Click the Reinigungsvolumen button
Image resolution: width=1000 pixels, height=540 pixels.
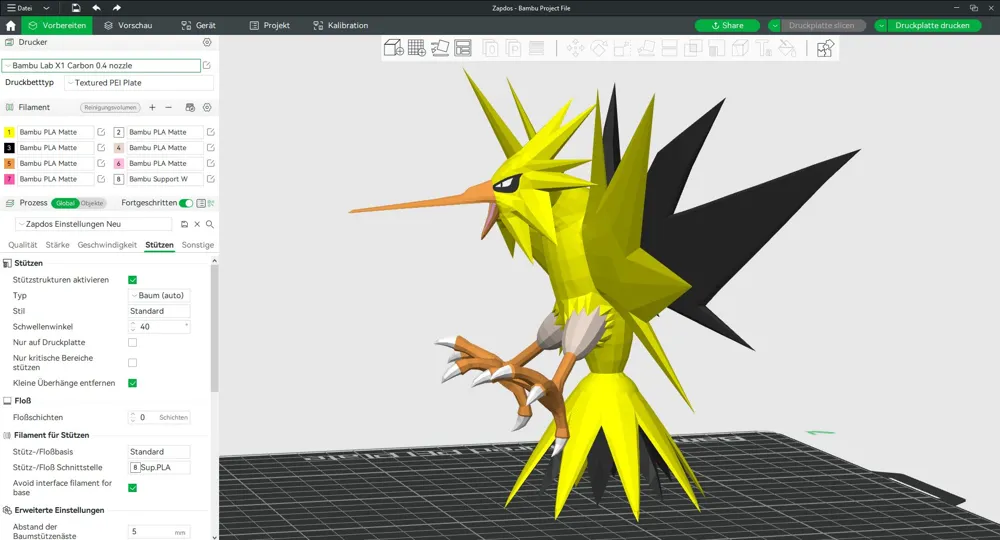pos(110,107)
